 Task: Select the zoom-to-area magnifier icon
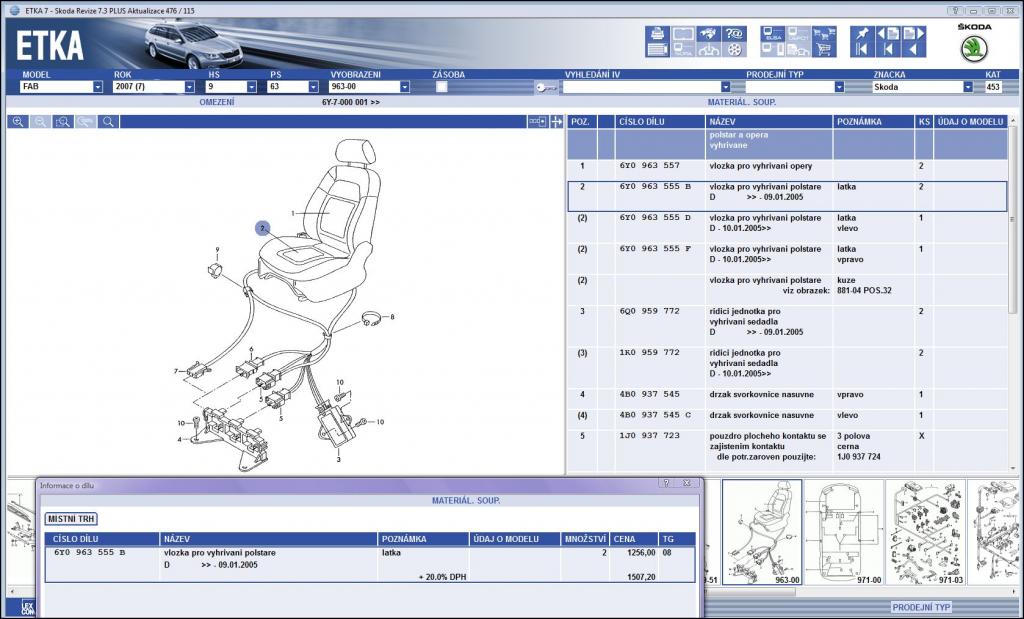point(63,122)
